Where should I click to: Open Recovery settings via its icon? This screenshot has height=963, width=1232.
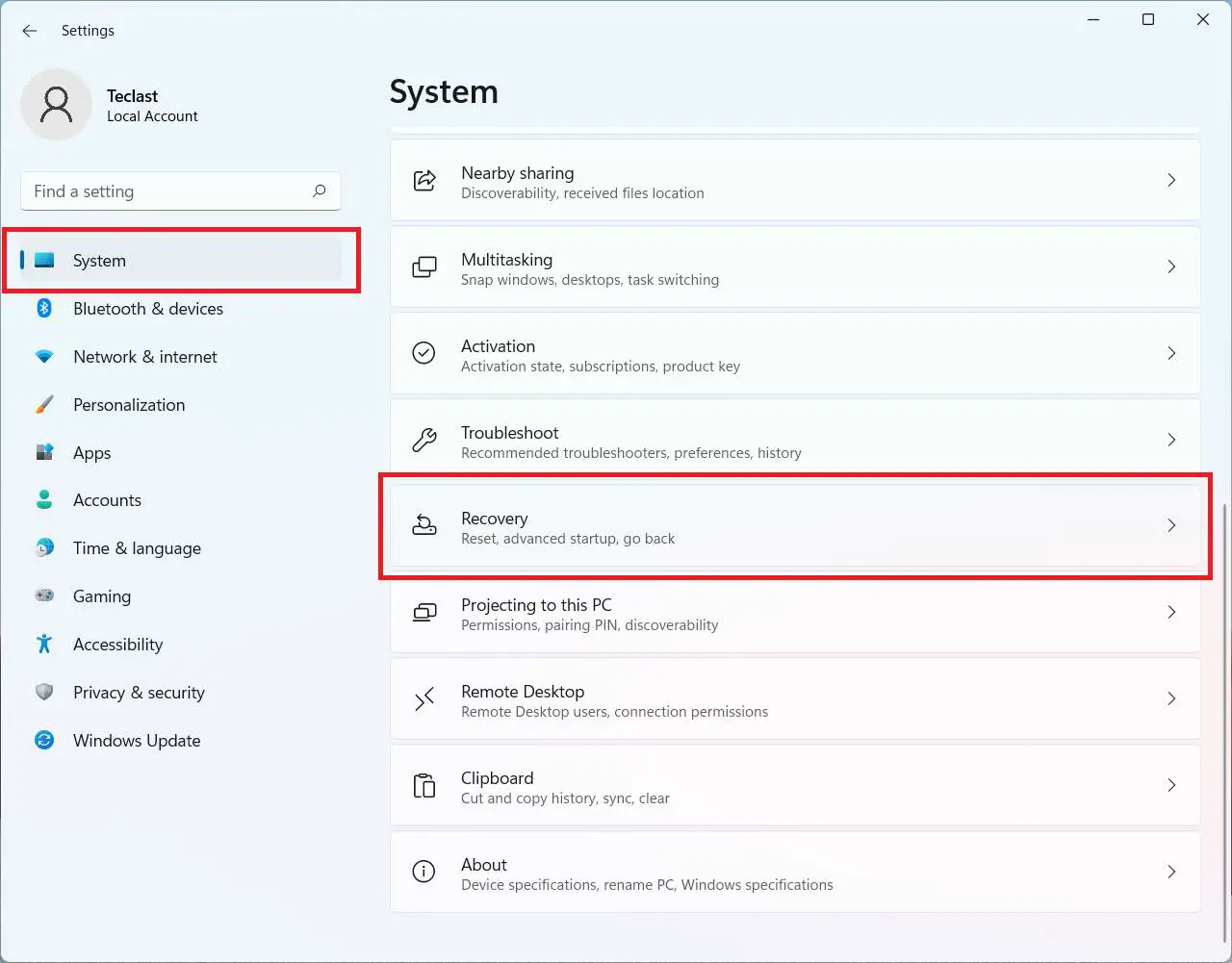(424, 526)
